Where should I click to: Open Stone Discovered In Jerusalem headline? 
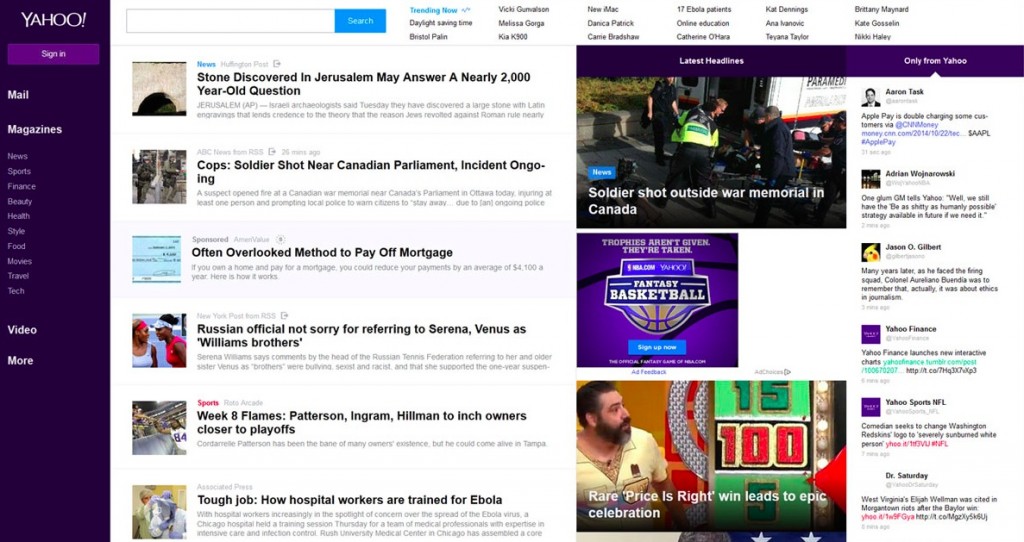pyautogui.click(x=364, y=84)
